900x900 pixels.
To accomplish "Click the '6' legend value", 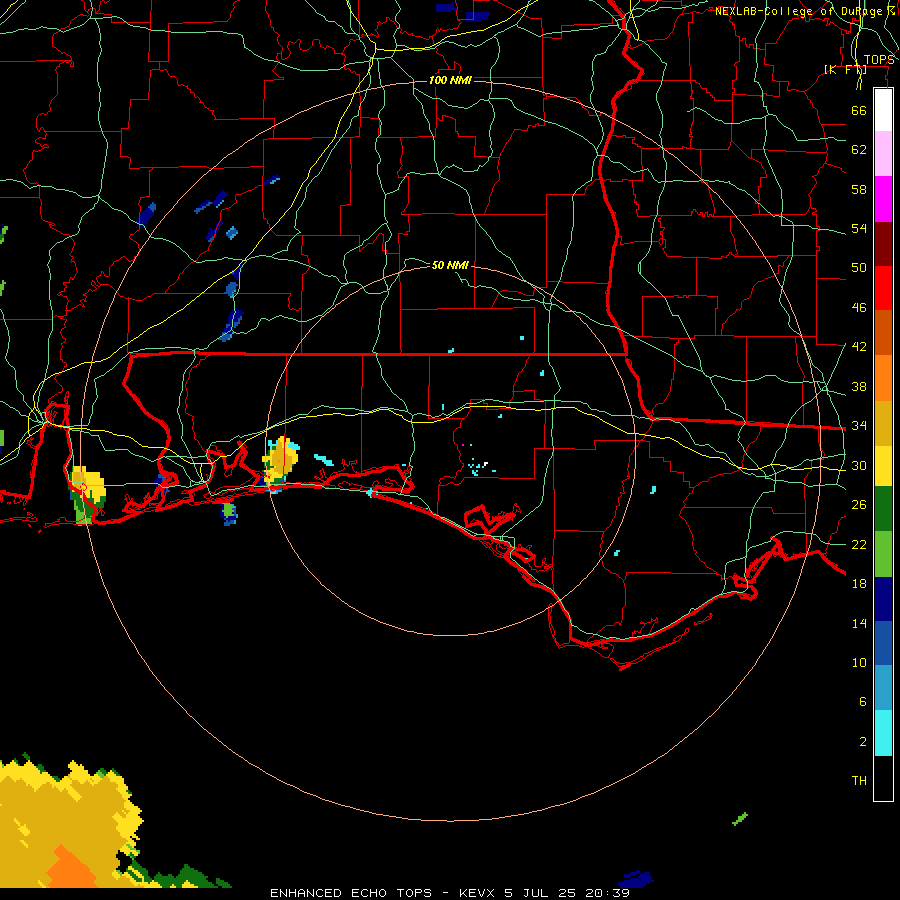I will [863, 702].
